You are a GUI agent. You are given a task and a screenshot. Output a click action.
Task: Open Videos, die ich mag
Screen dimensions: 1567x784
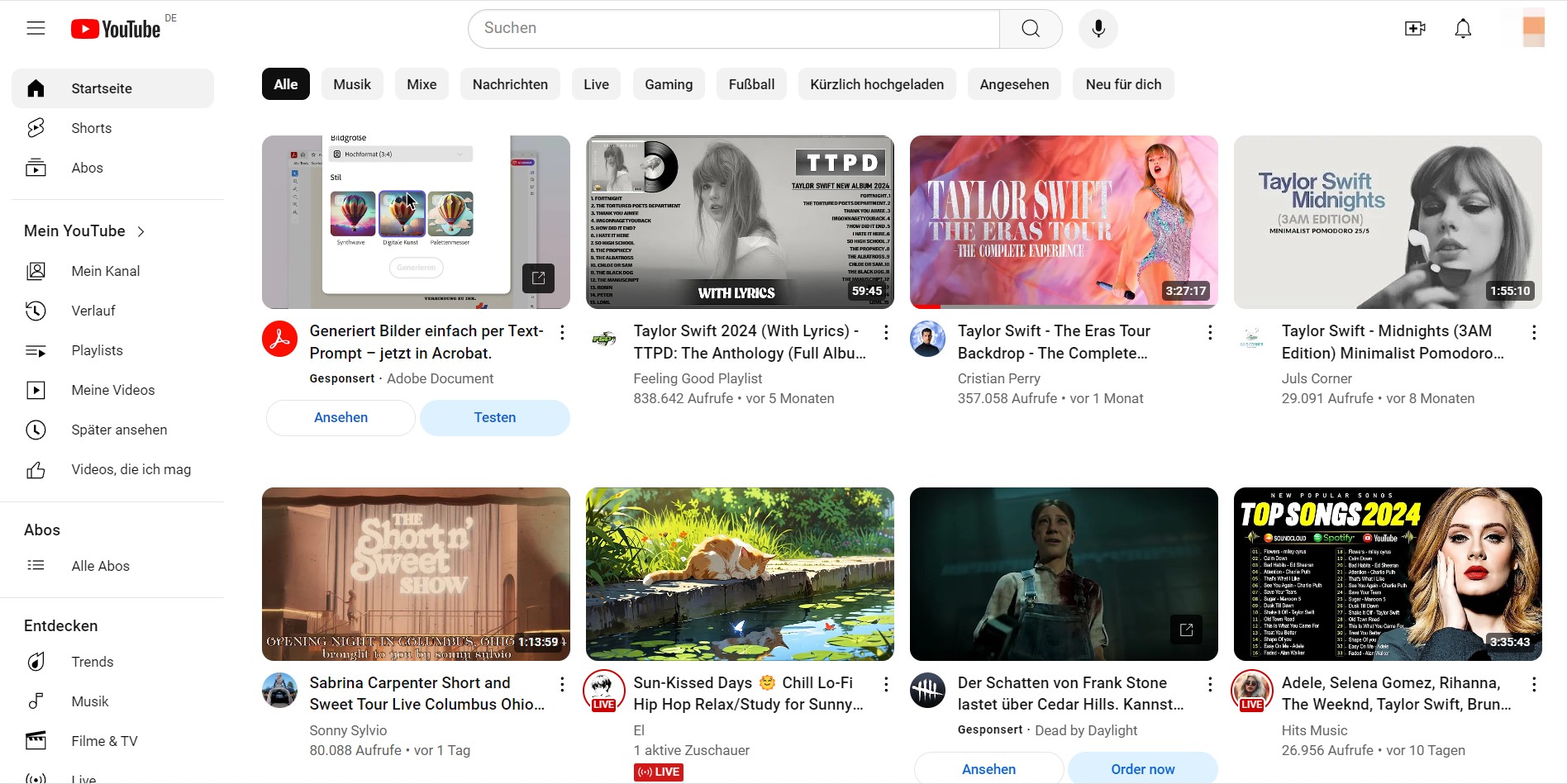112,469
